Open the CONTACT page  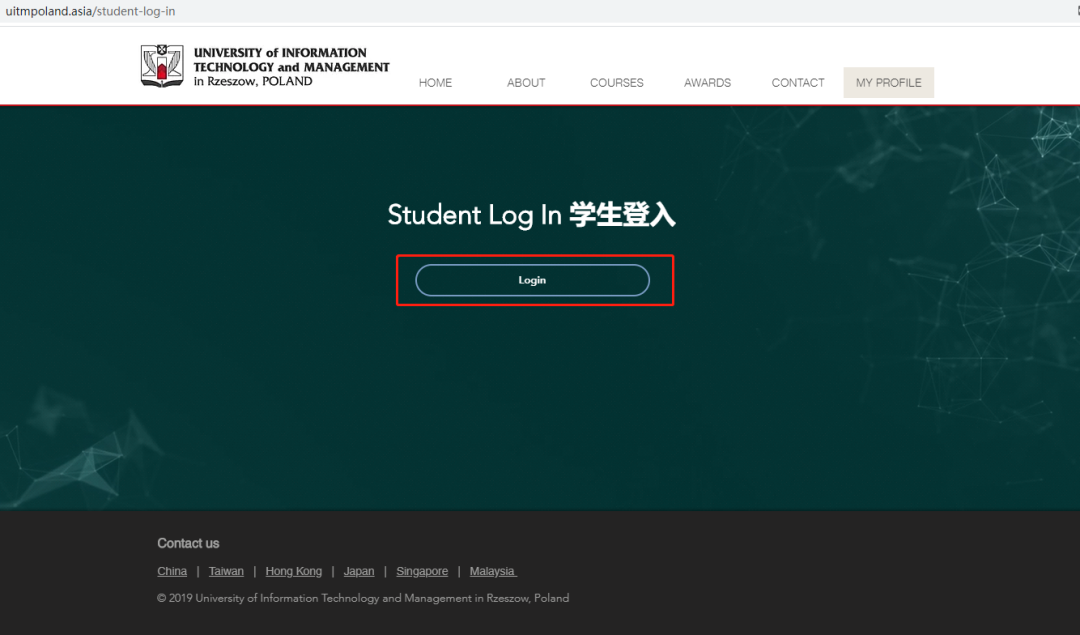click(x=798, y=83)
